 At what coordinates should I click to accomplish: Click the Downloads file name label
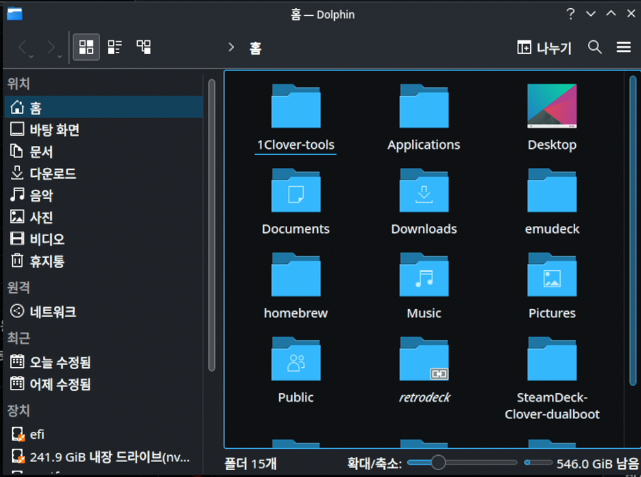pyautogui.click(x=424, y=229)
